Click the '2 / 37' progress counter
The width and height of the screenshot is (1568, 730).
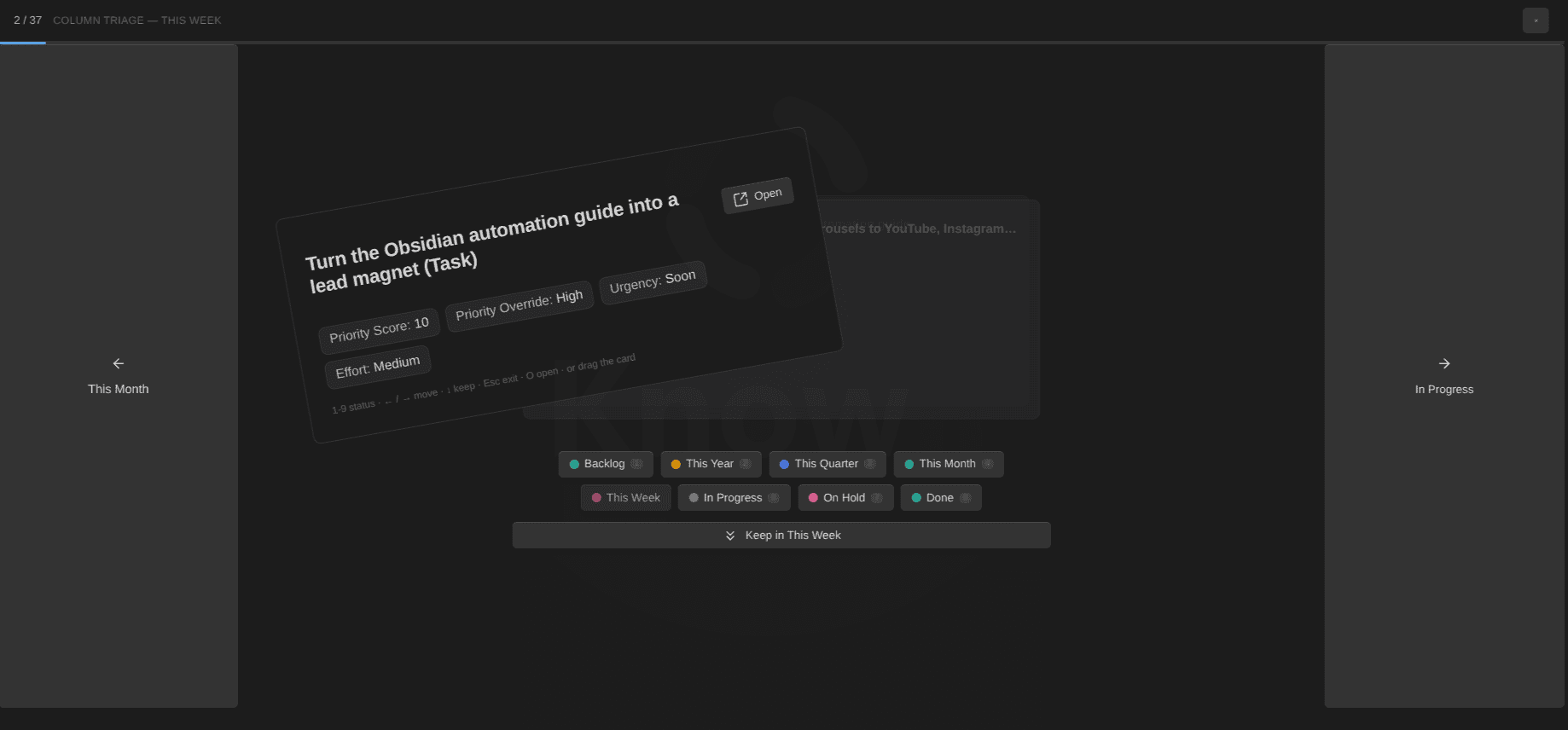[x=27, y=20]
